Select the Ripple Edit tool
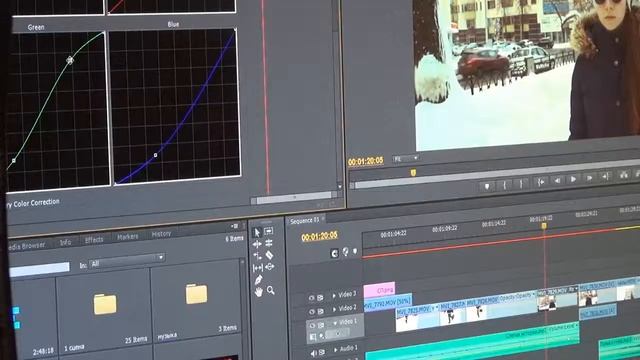The width and height of the screenshot is (640, 360). point(257,244)
